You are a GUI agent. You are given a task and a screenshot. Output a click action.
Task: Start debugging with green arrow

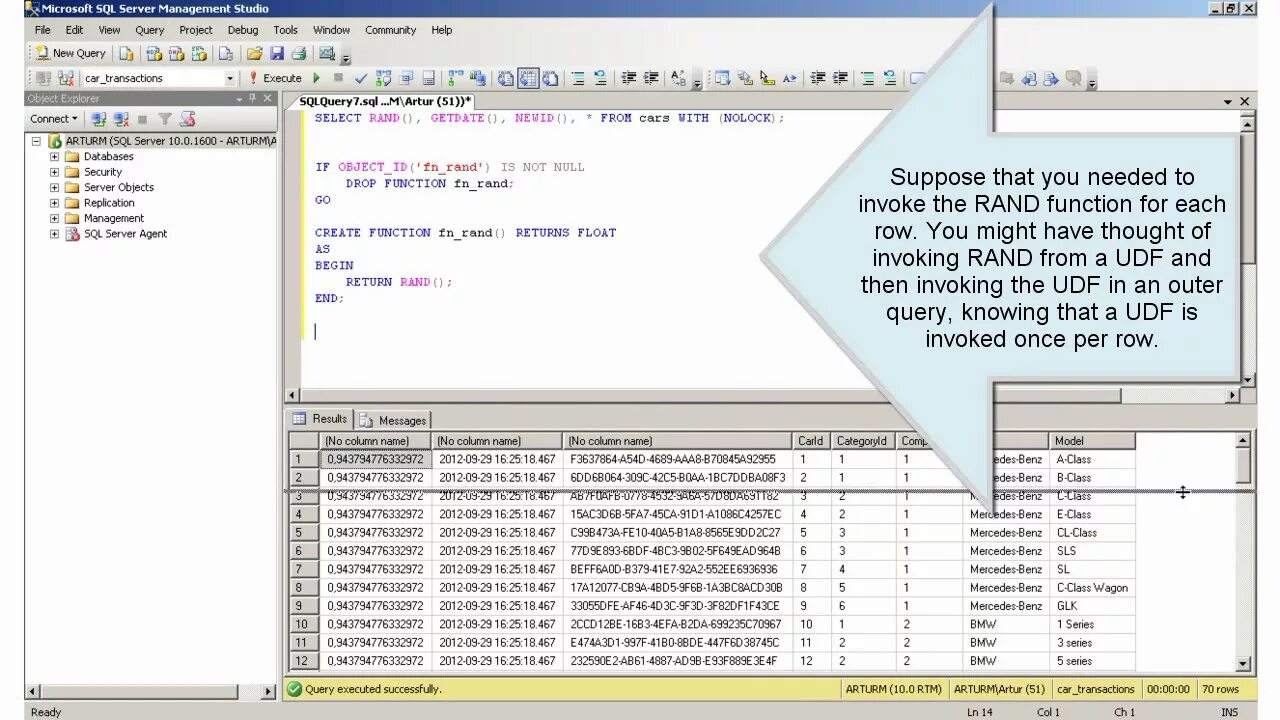click(x=316, y=78)
